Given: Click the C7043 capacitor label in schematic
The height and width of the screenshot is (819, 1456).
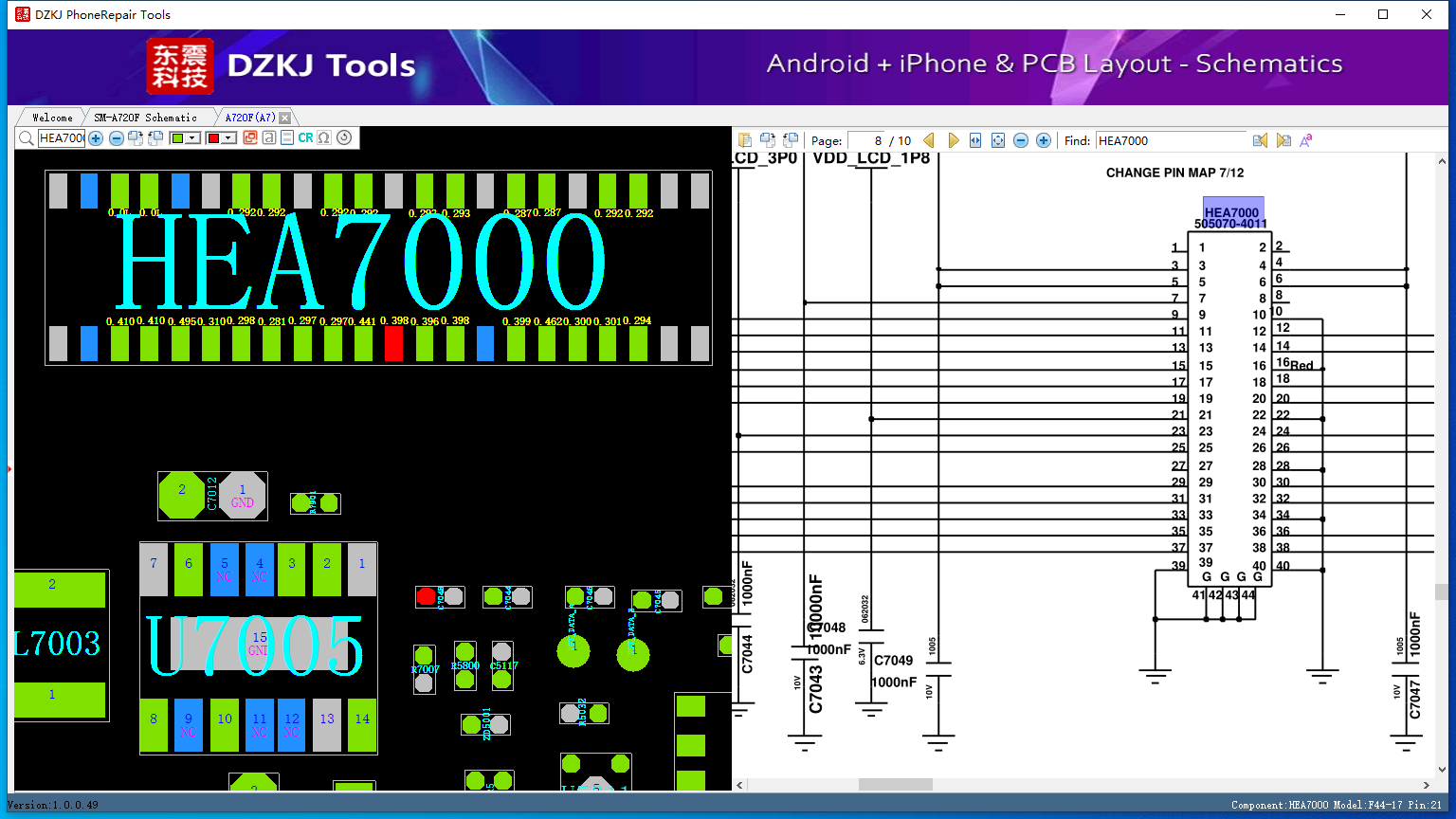Looking at the screenshot, I should click(x=816, y=689).
